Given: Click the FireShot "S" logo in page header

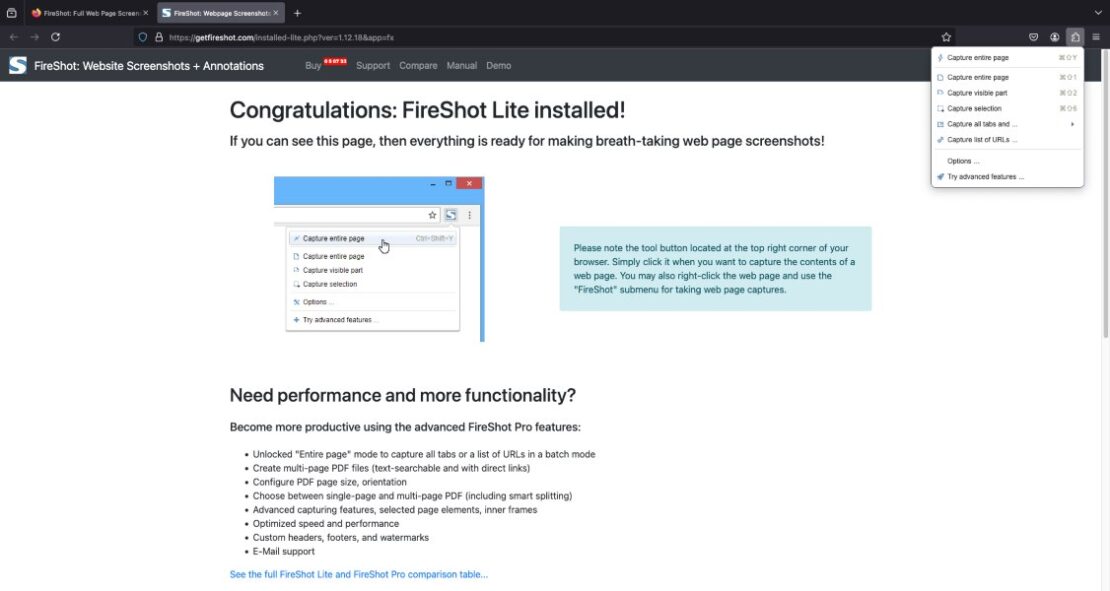Looking at the screenshot, I should tap(17, 65).
